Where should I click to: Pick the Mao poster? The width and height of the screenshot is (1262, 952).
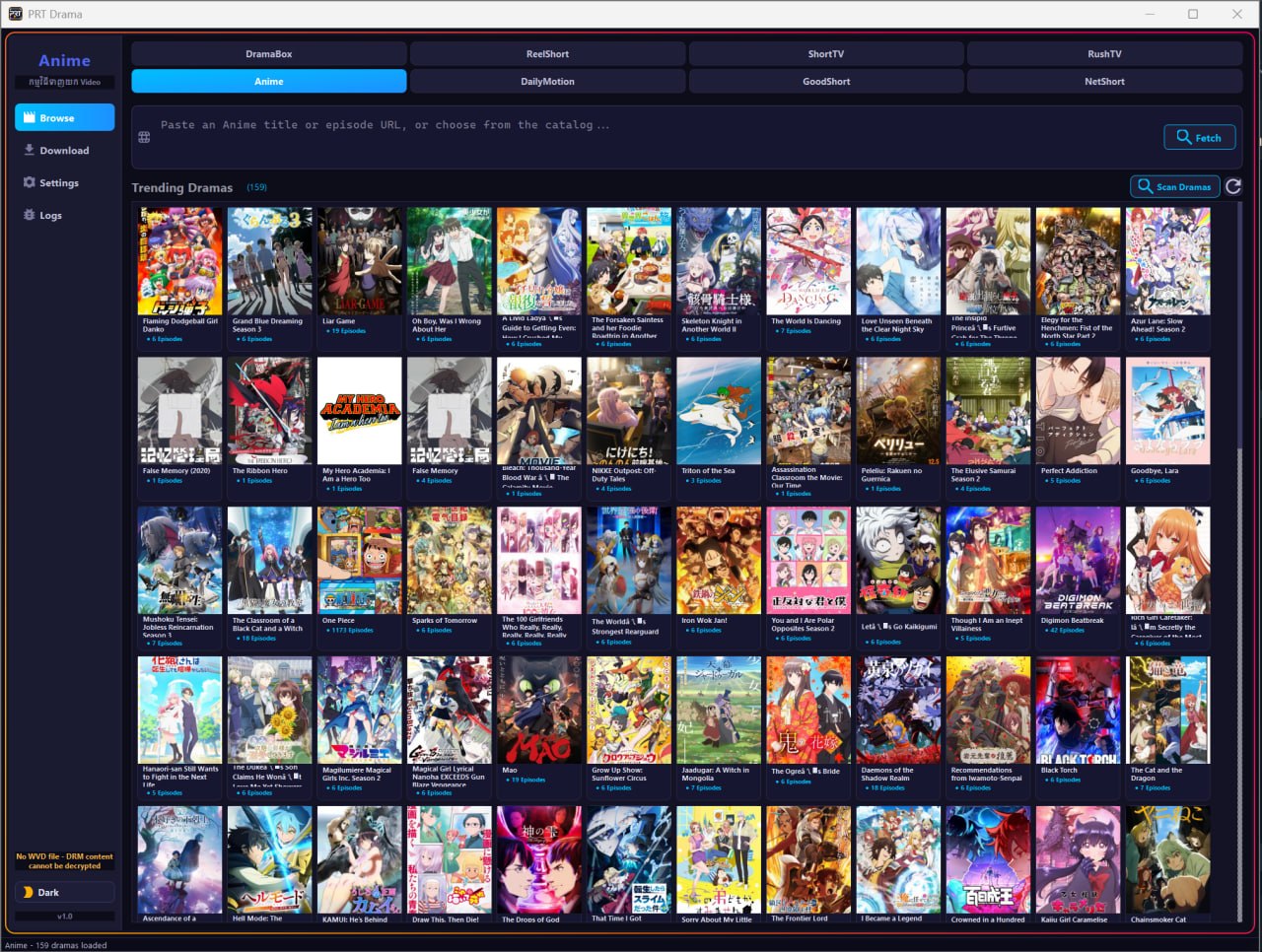coord(539,710)
